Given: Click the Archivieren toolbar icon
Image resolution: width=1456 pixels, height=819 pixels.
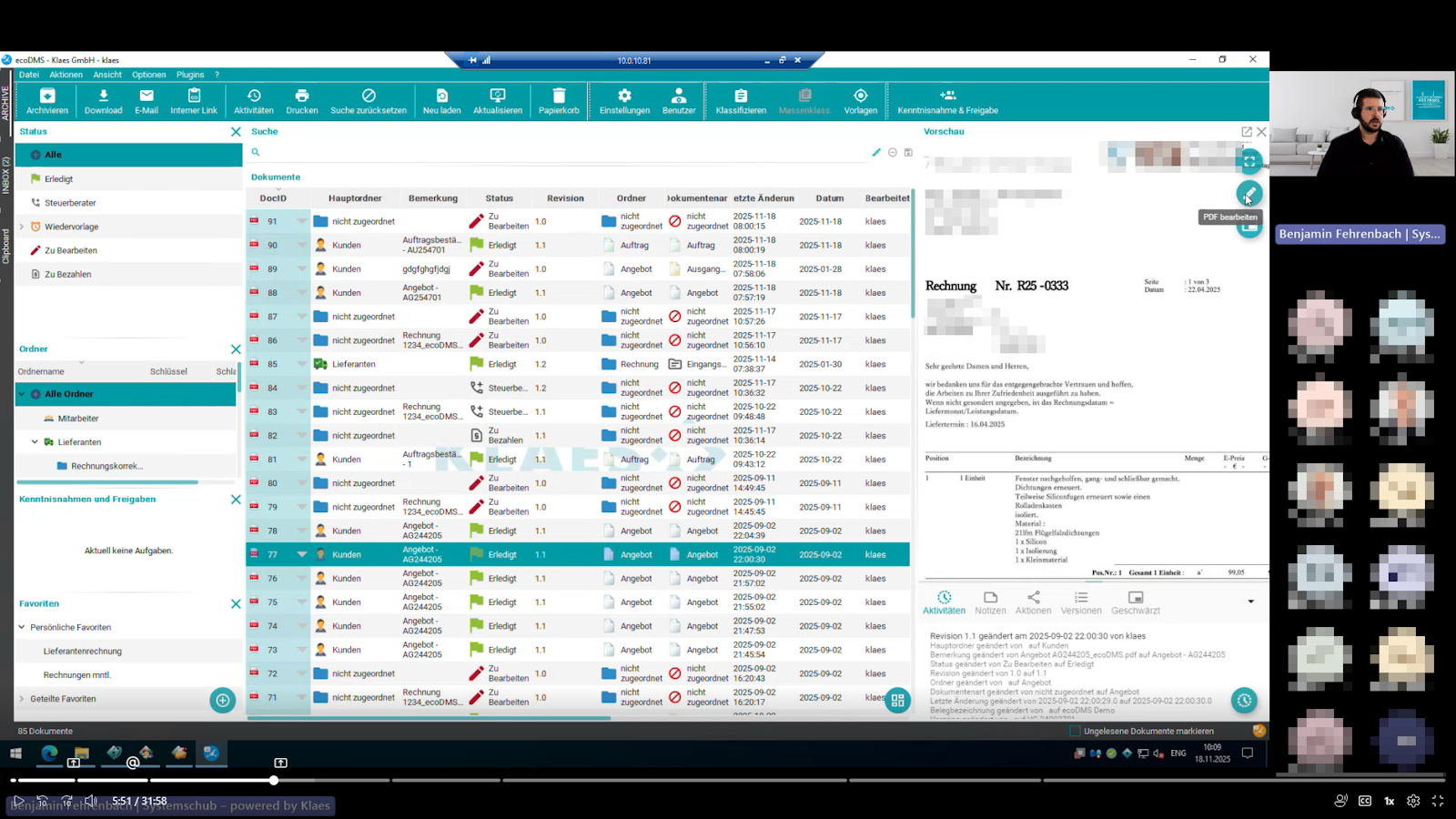Looking at the screenshot, I should point(47,96).
